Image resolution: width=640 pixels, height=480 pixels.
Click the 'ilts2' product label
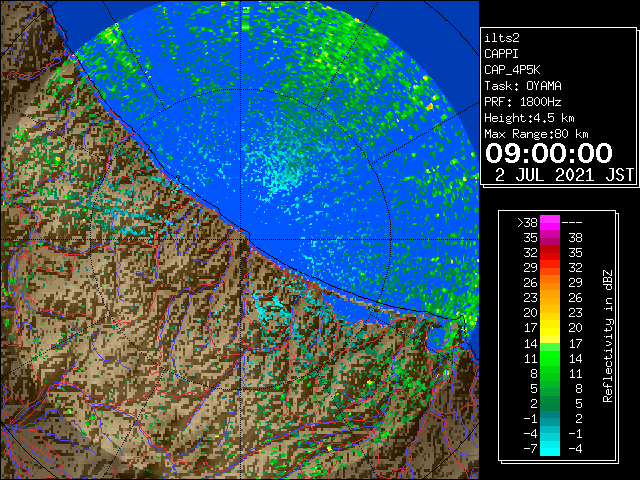[502, 38]
